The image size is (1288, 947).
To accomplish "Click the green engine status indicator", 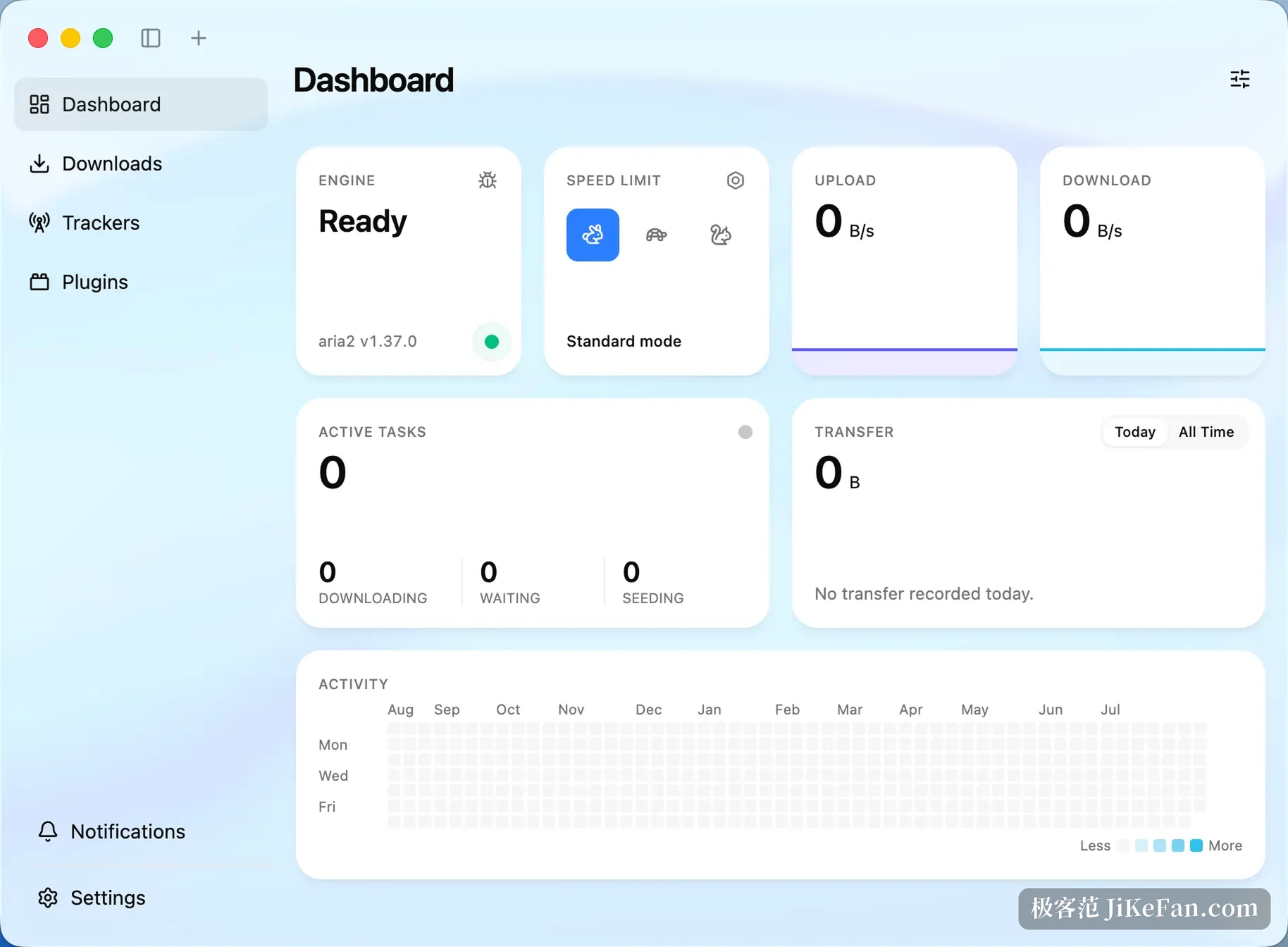I will (492, 342).
